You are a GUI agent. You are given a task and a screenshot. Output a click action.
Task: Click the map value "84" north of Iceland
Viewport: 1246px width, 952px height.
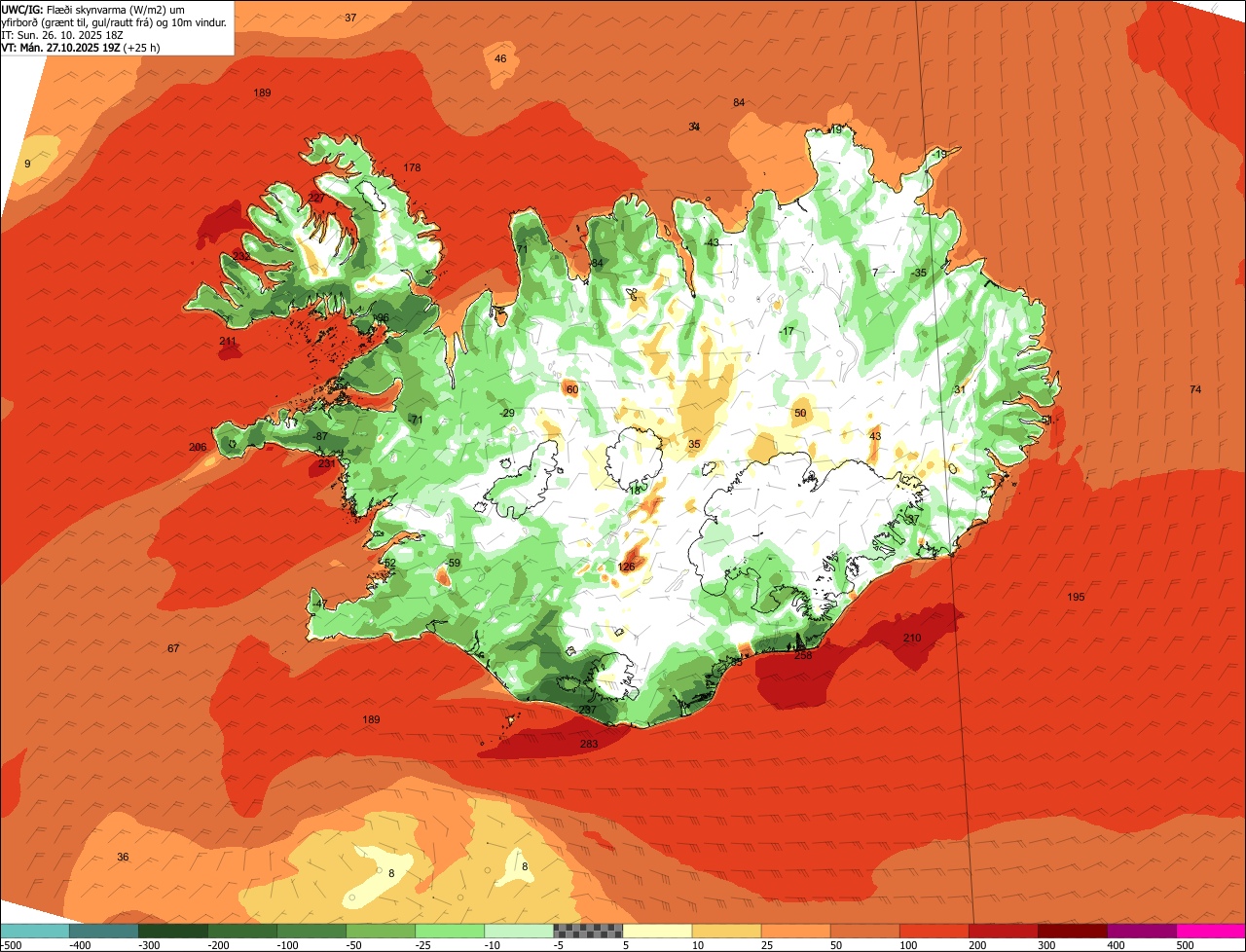[739, 102]
